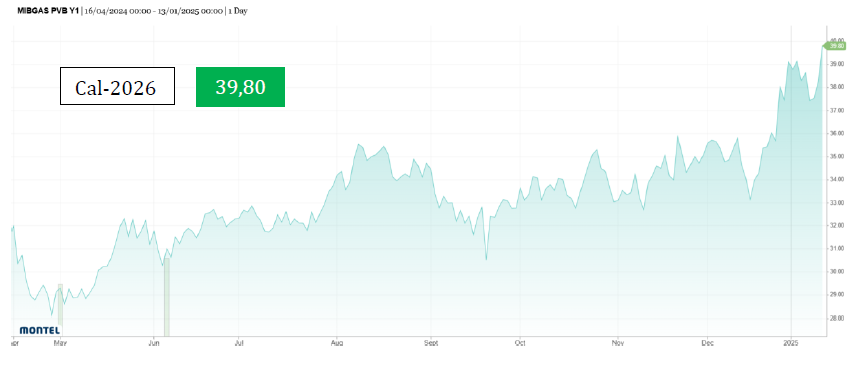Click the Cal-2026 label box

[x=117, y=86]
